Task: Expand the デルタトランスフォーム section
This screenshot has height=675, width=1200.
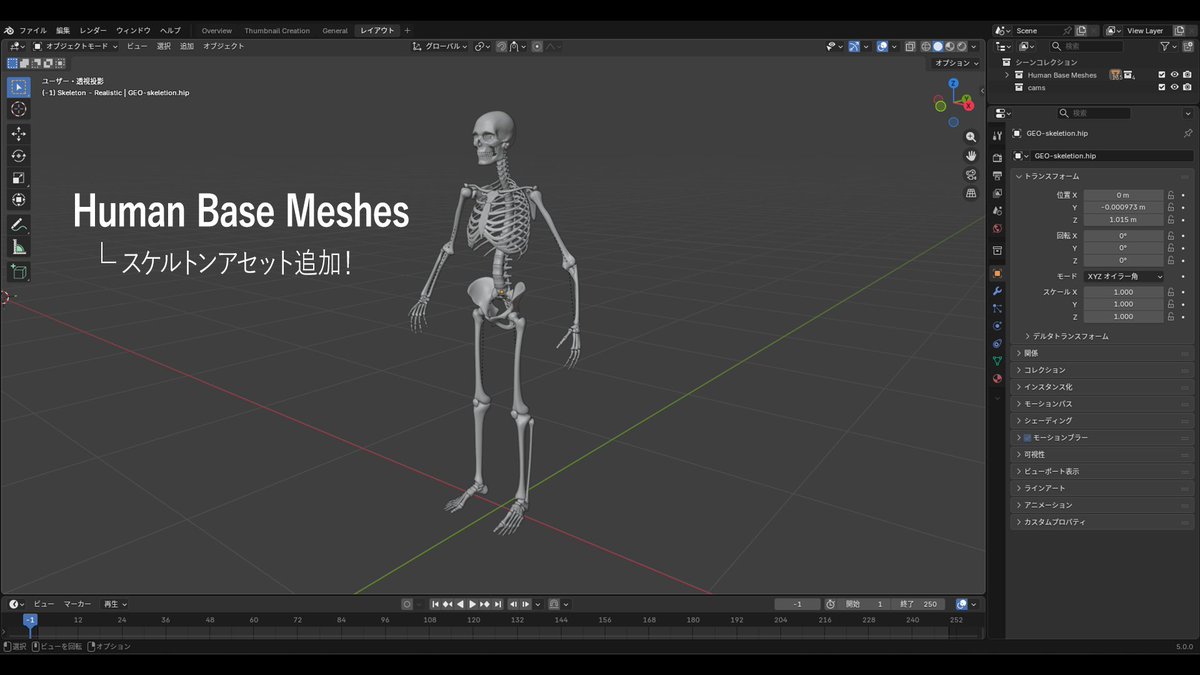Action: [1070, 336]
